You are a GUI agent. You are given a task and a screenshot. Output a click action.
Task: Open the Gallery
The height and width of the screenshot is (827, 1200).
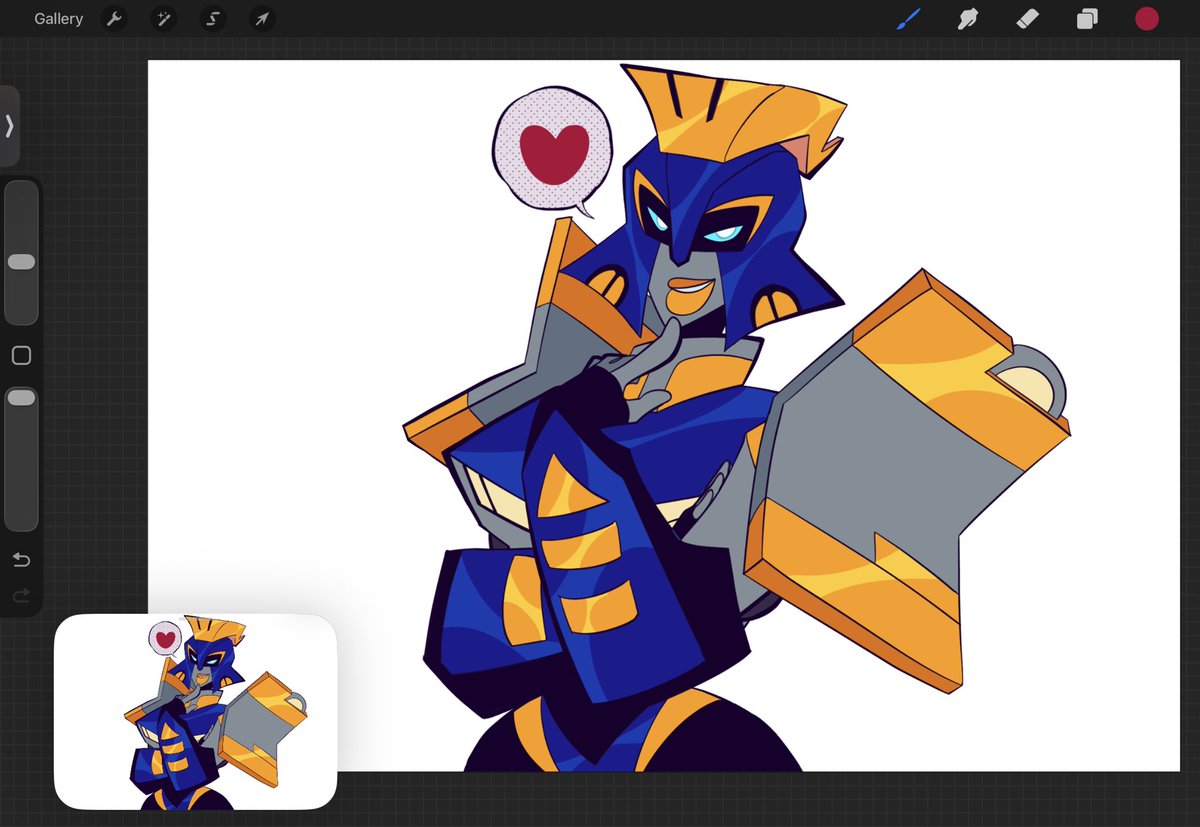[58, 19]
